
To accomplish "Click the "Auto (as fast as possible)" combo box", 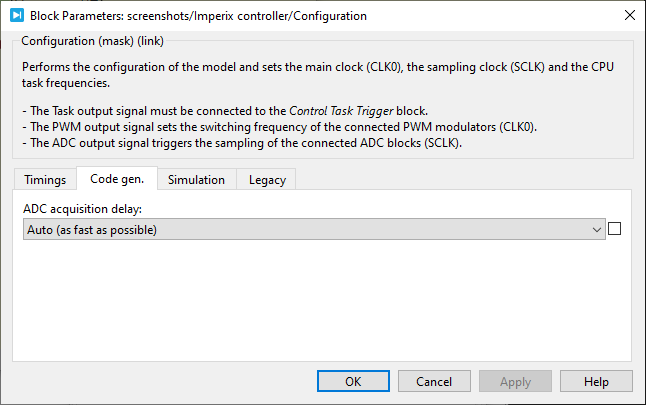I will pos(310,229).
